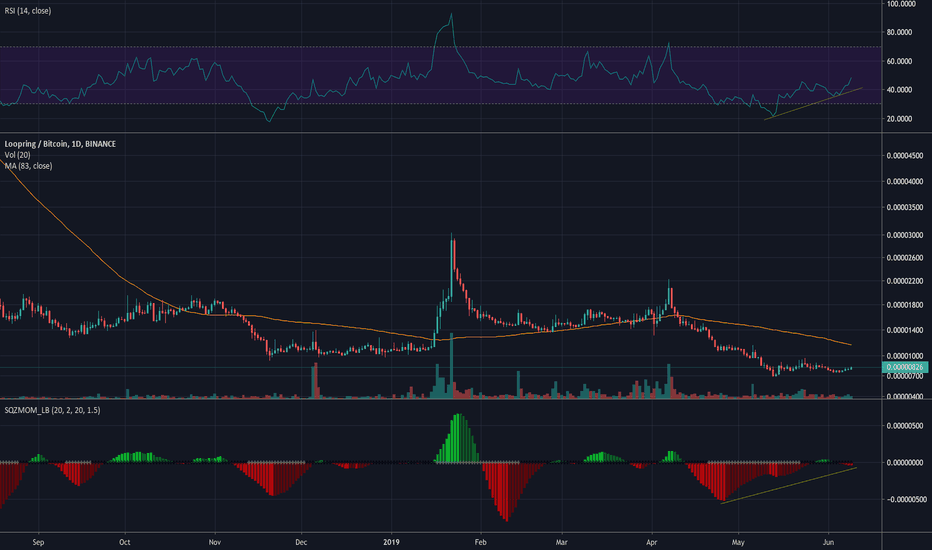Viewport: 932px width, 550px height.
Task: Click the Vol (20) indicator label
Action: click(x=17, y=155)
